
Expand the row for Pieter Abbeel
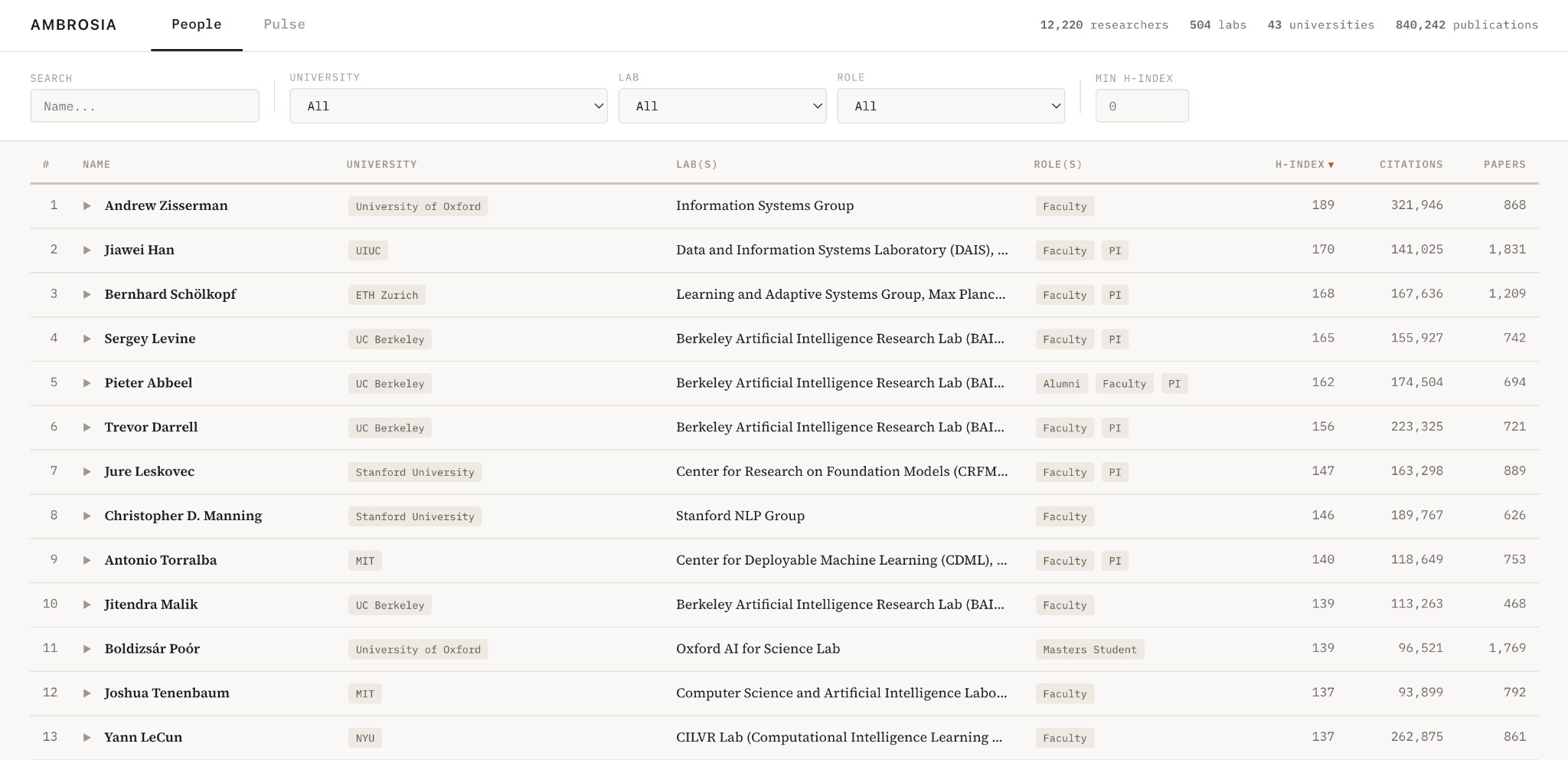(88, 383)
